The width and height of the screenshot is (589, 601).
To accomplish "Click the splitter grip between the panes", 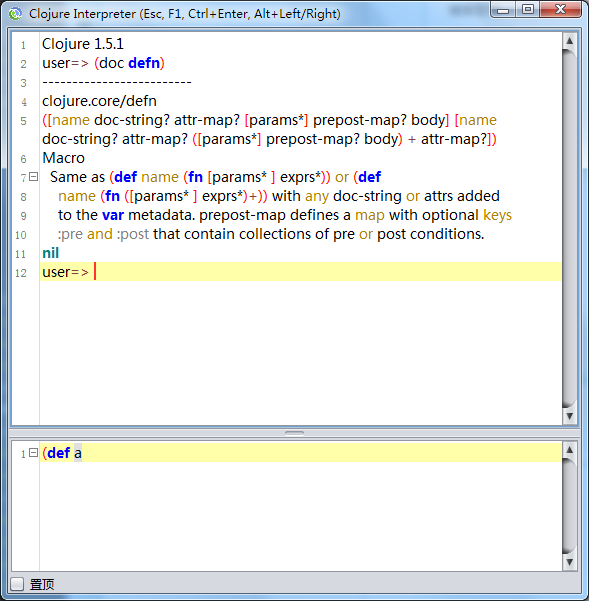I will pyautogui.click(x=294, y=433).
